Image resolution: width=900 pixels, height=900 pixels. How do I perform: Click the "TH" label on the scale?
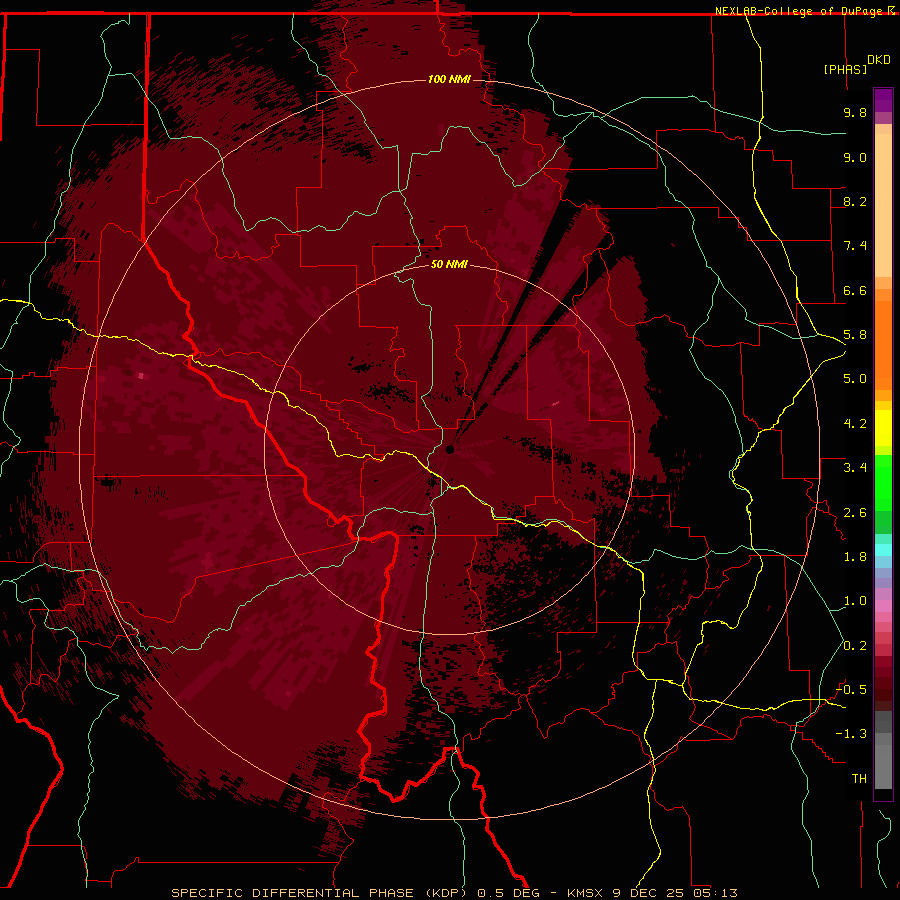[x=859, y=779]
